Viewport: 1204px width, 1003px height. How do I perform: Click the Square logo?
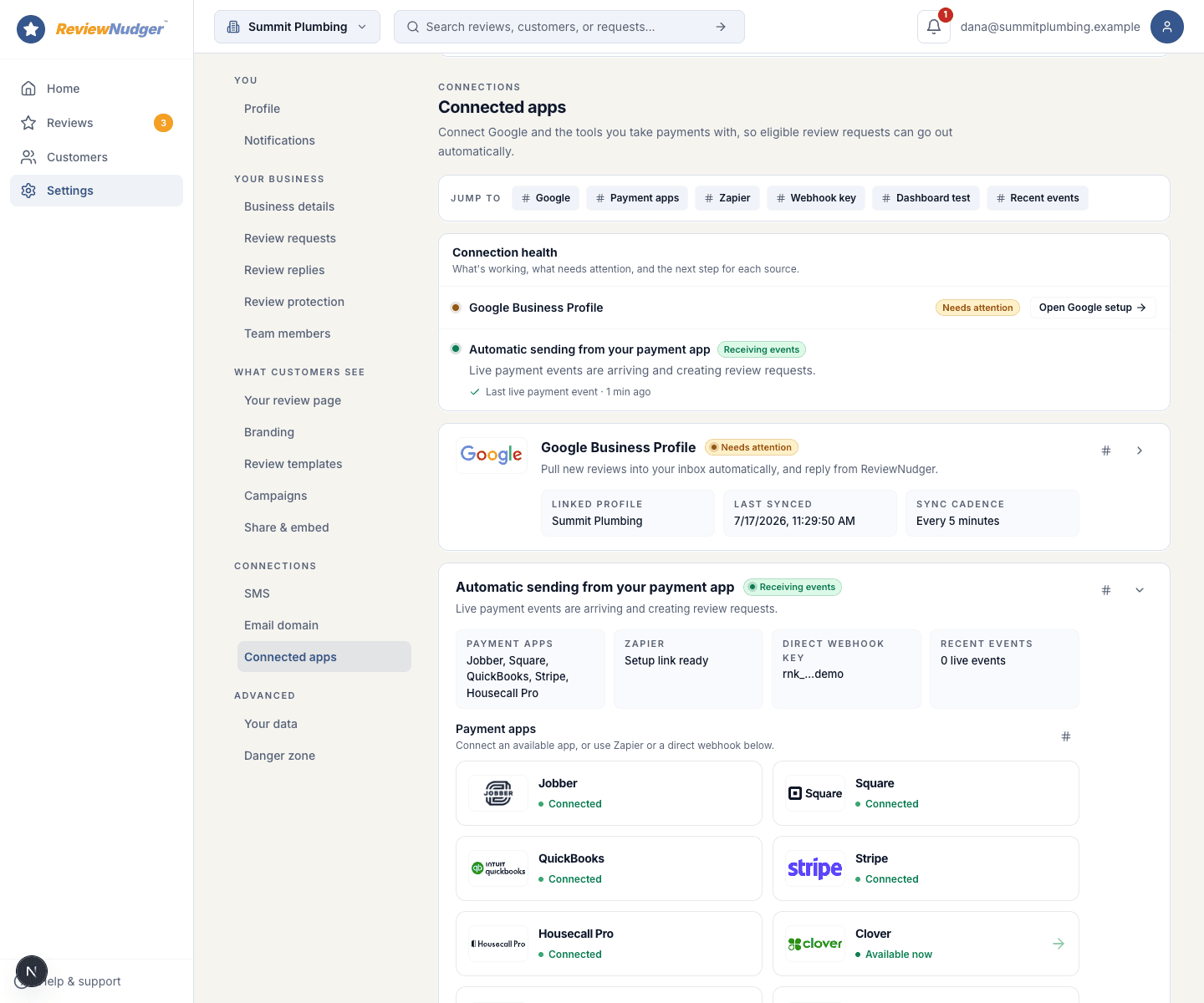(x=815, y=793)
